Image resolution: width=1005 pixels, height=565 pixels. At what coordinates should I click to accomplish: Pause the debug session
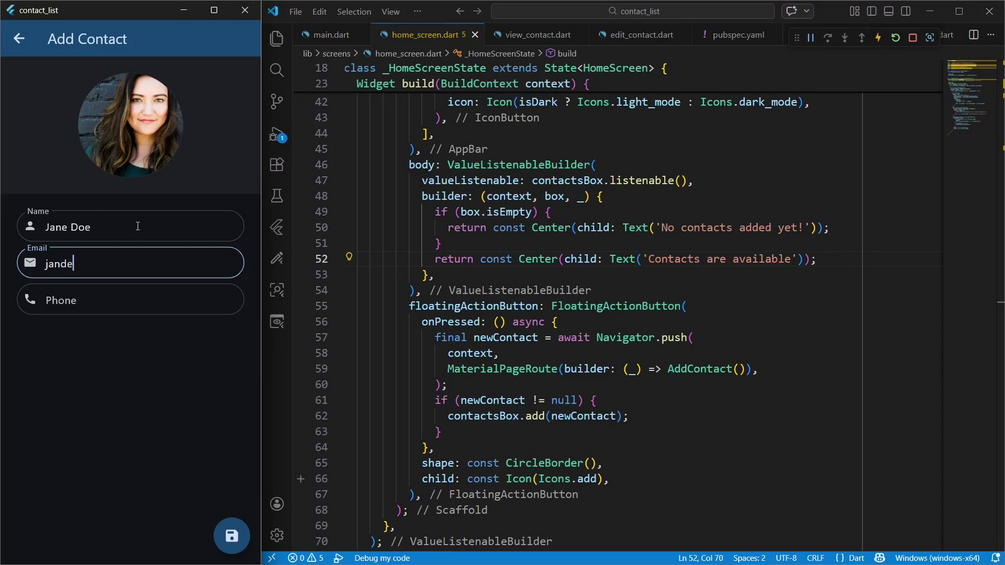(x=811, y=38)
